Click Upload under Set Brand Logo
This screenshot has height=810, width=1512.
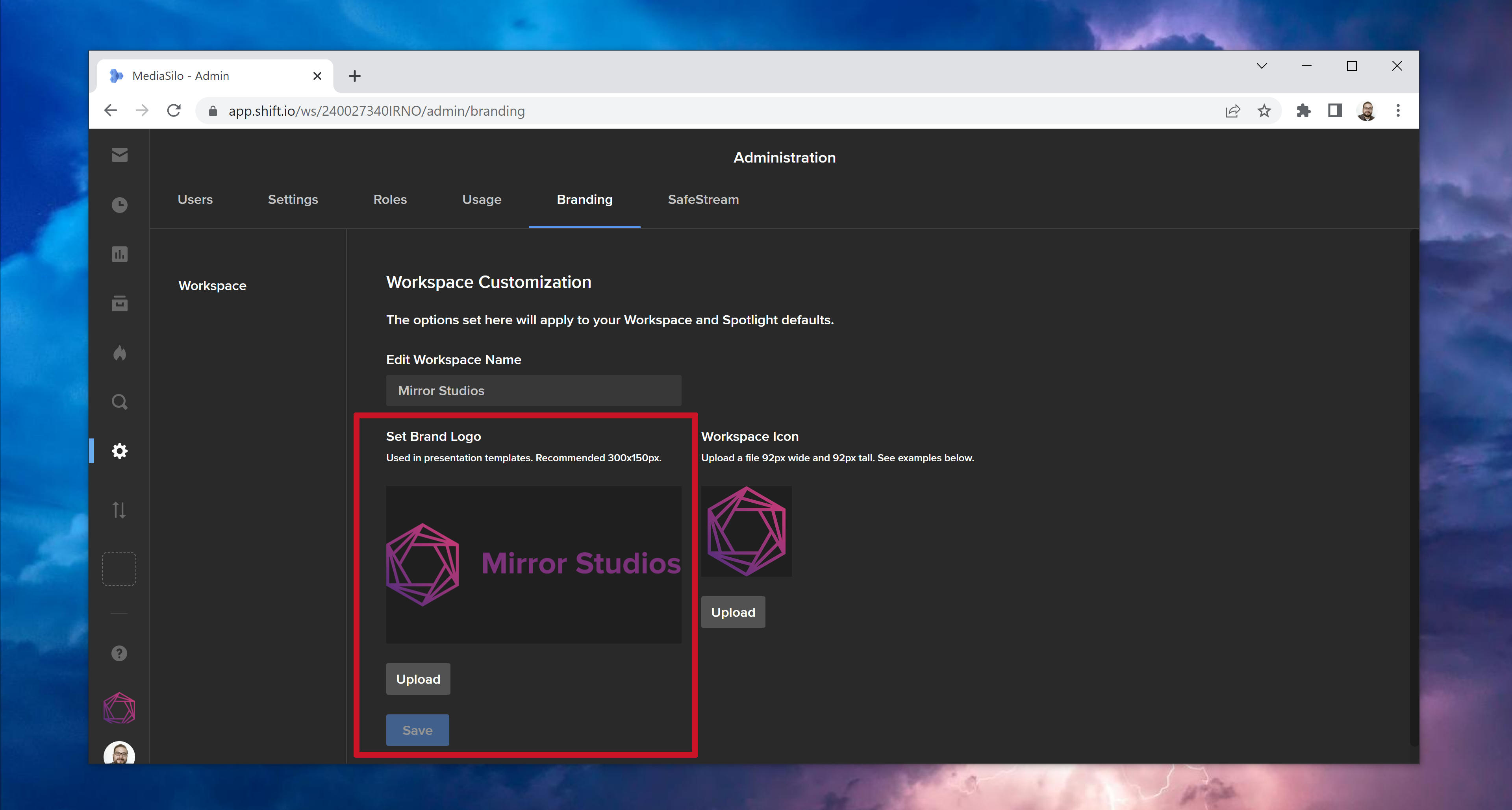pos(418,679)
